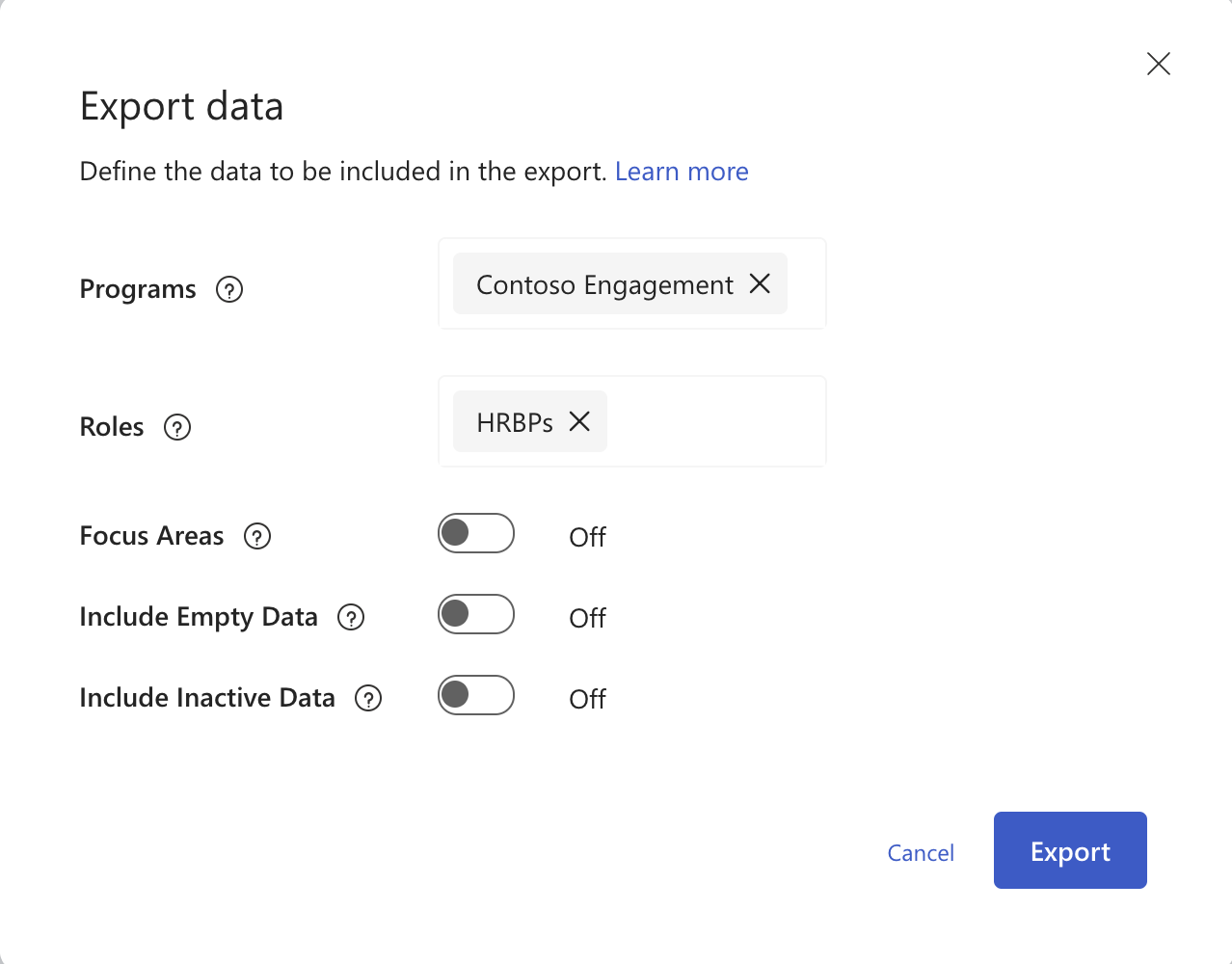
Task: View help for Focus Areas
Action: click(x=256, y=536)
